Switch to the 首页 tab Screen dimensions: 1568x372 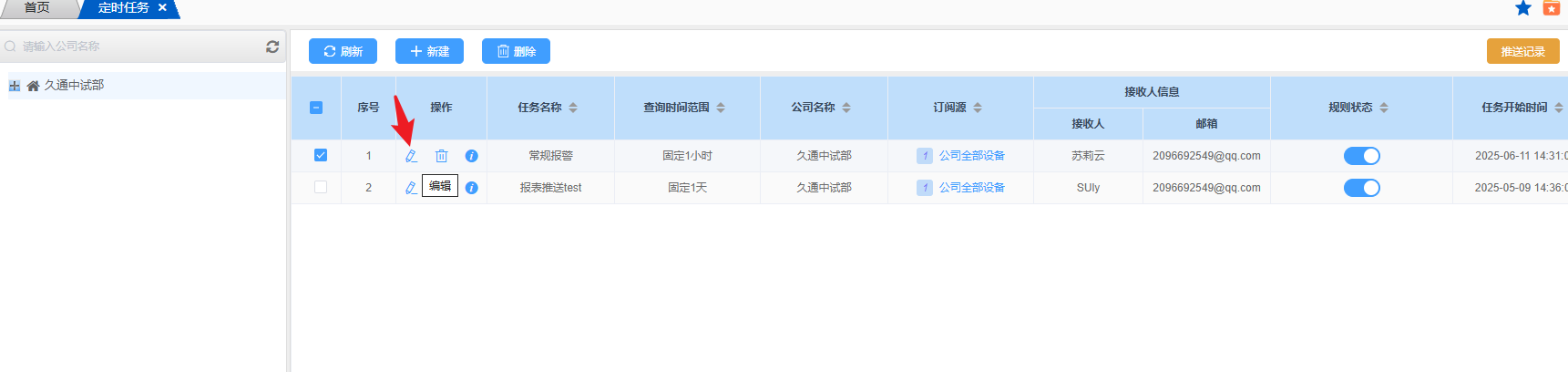pyautogui.click(x=36, y=8)
